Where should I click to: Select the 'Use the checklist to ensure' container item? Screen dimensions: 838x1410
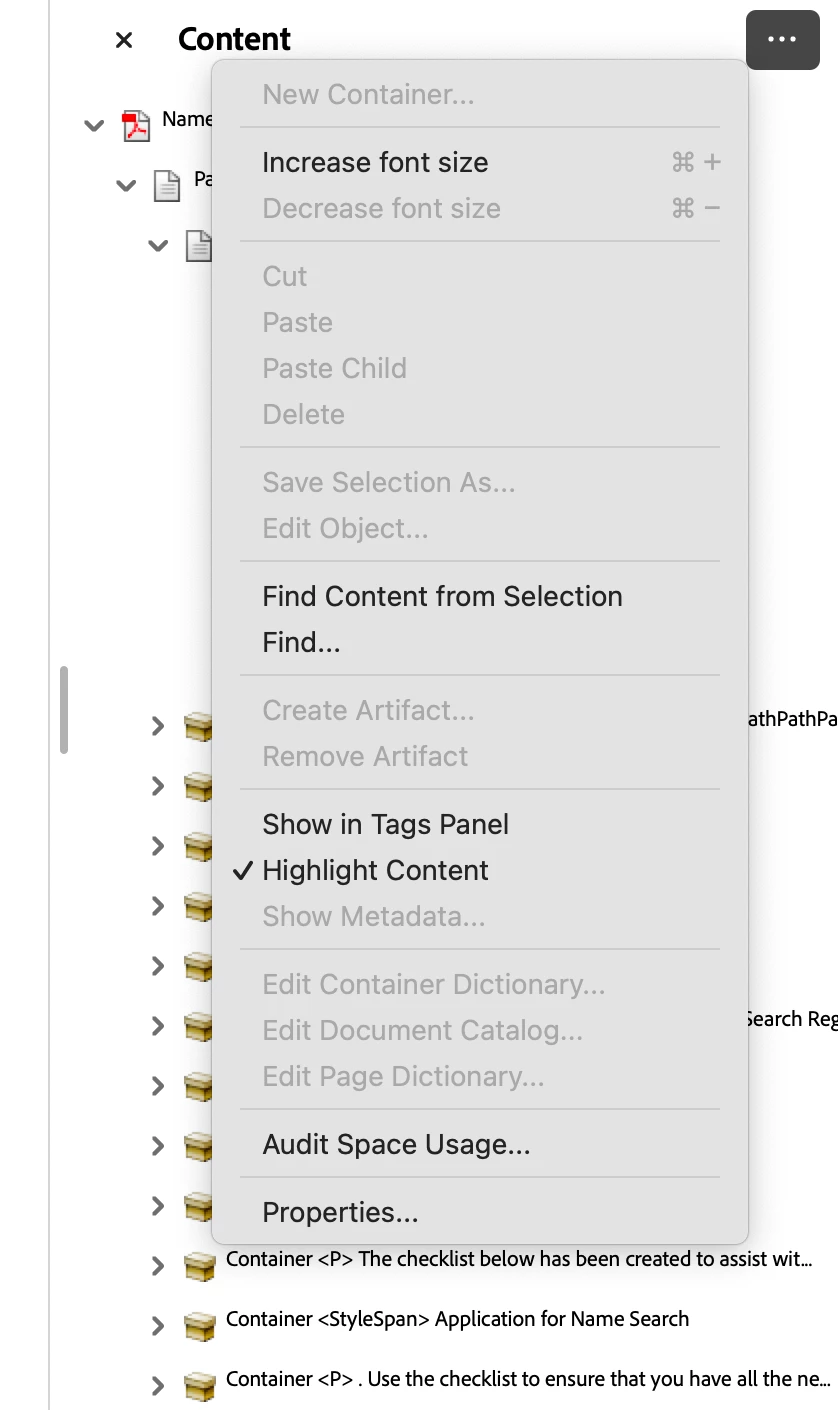[528, 1379]
